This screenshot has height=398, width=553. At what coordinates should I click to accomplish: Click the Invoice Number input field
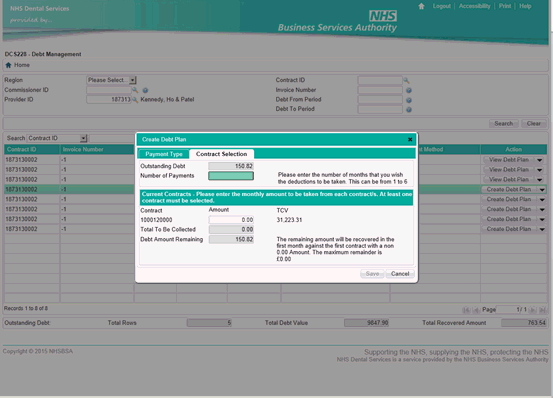tap(380, 90)
